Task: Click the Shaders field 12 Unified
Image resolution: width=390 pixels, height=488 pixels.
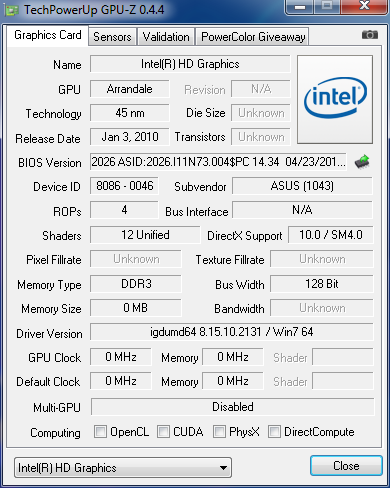Action: click(145, 235)
